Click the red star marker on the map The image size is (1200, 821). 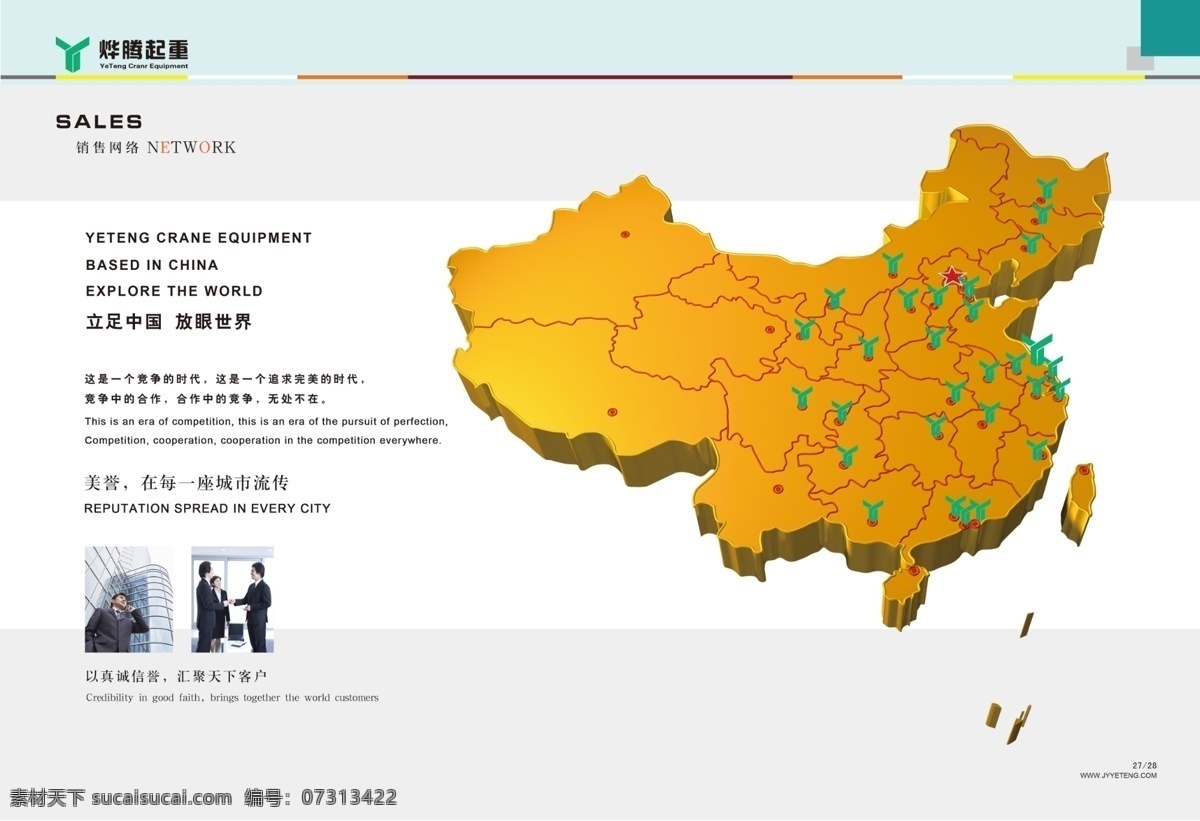pyautogui.click(x=952, y=275)
